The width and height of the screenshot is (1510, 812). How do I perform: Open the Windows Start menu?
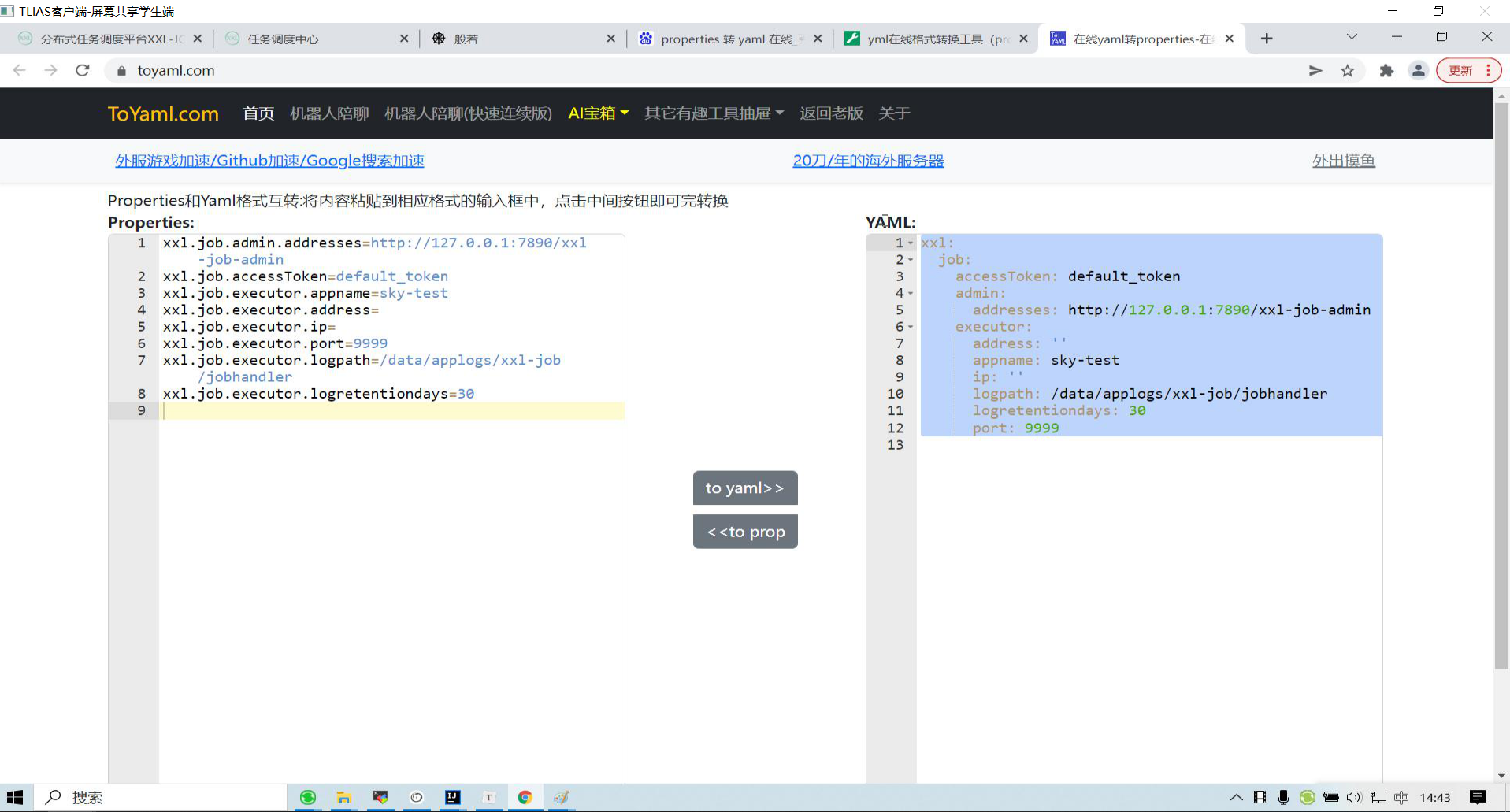pos(15,797)
